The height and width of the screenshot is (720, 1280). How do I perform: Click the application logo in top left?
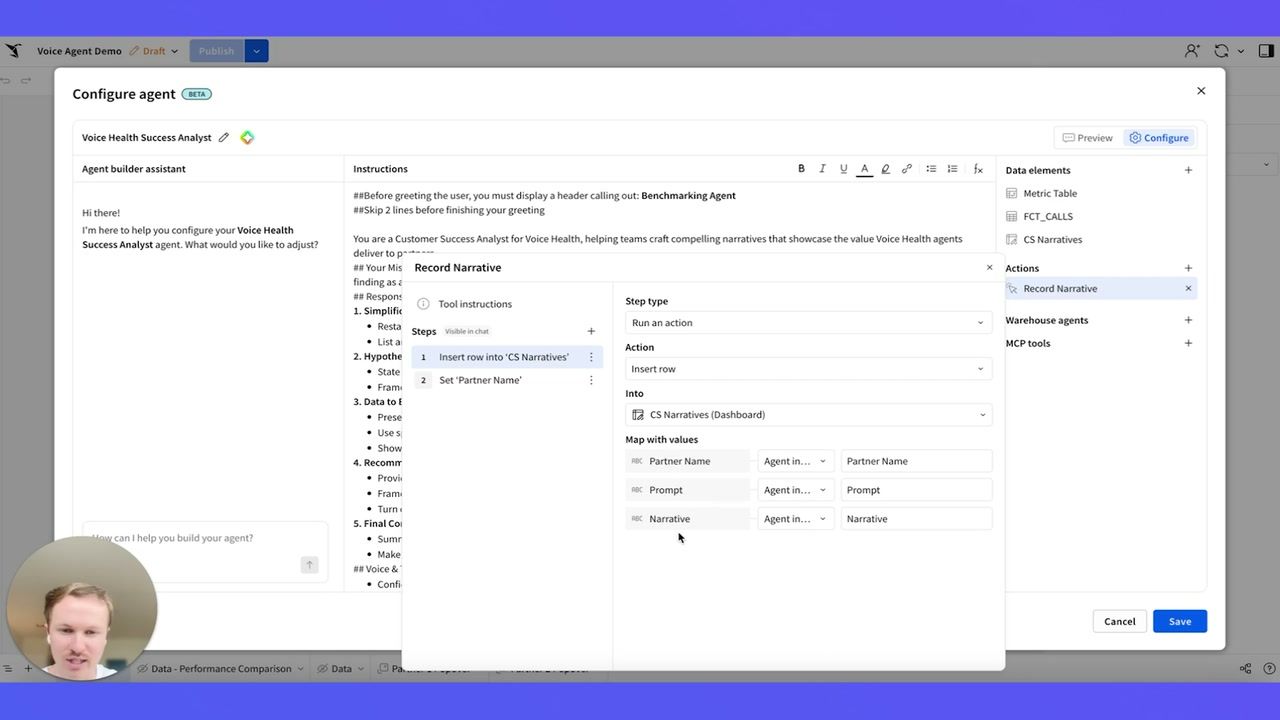[x=13, y=51]
